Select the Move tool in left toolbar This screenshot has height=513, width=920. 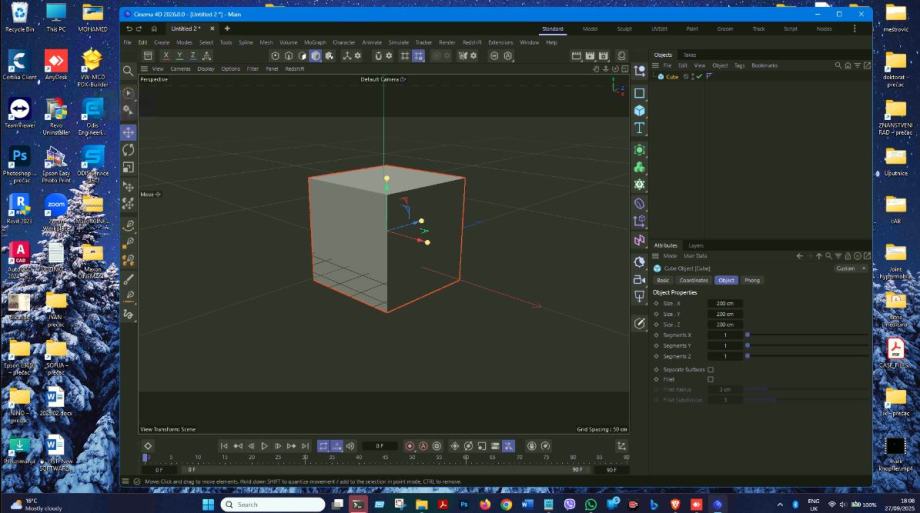tap(128, 132)
